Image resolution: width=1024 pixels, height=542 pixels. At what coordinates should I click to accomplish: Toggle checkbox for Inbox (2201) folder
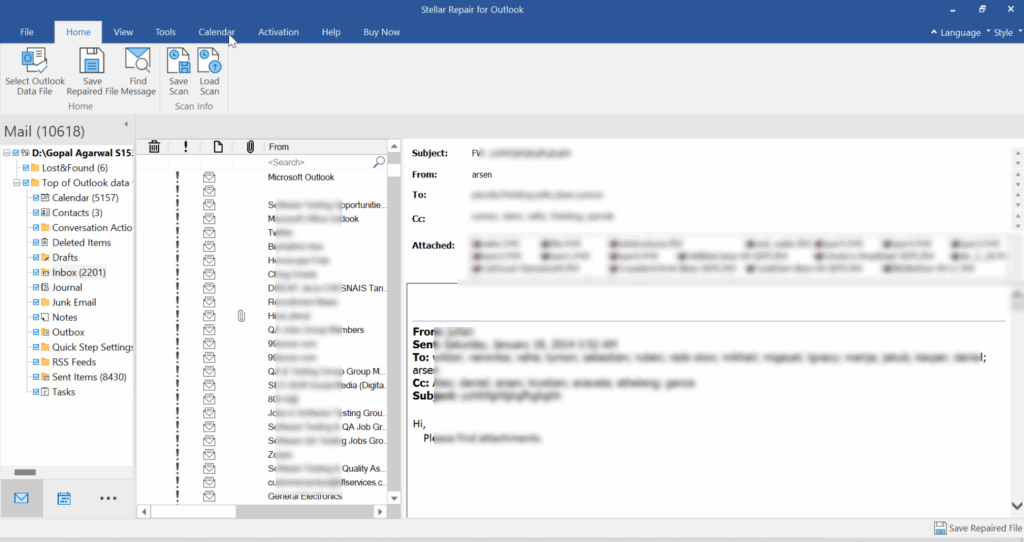[x=36, y=272]
